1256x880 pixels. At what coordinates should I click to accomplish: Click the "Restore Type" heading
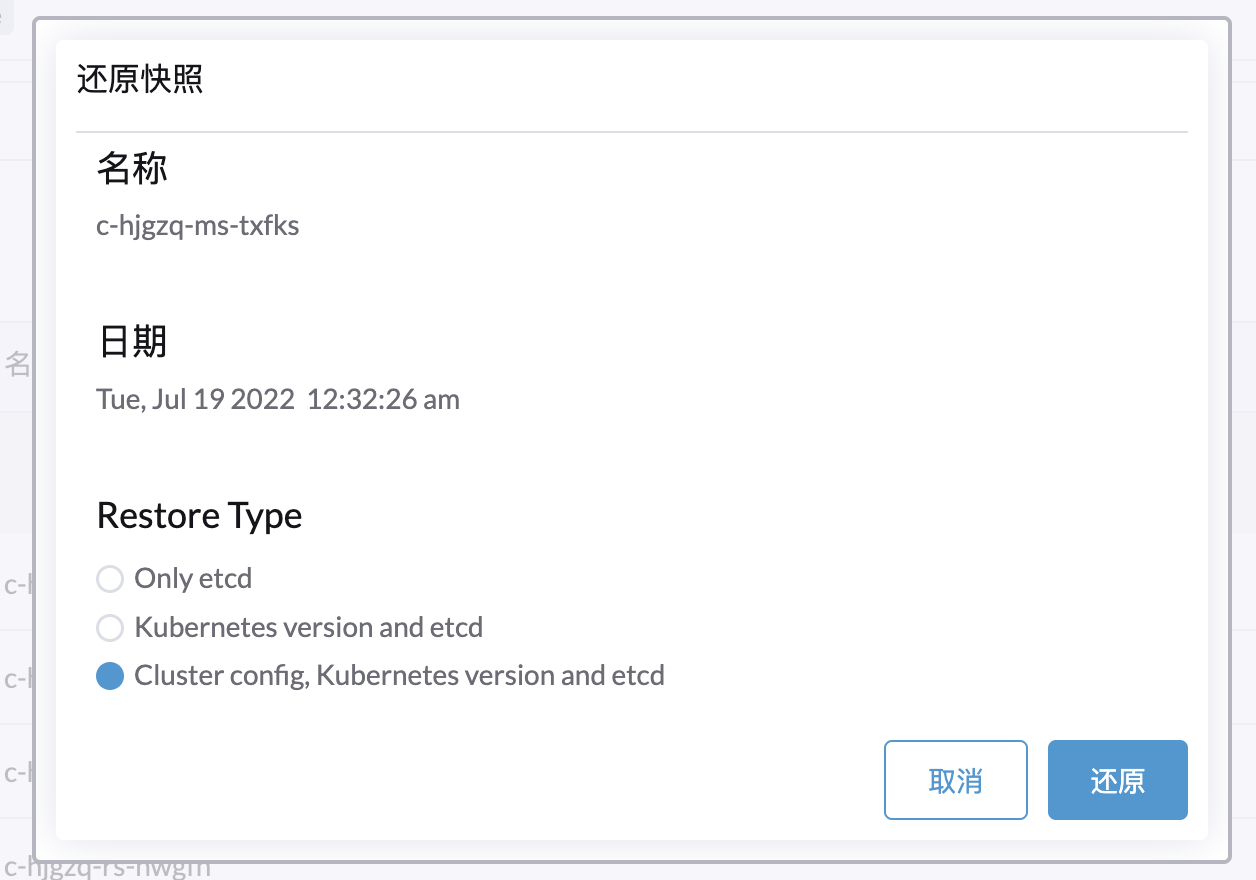(x=199, y=515)
